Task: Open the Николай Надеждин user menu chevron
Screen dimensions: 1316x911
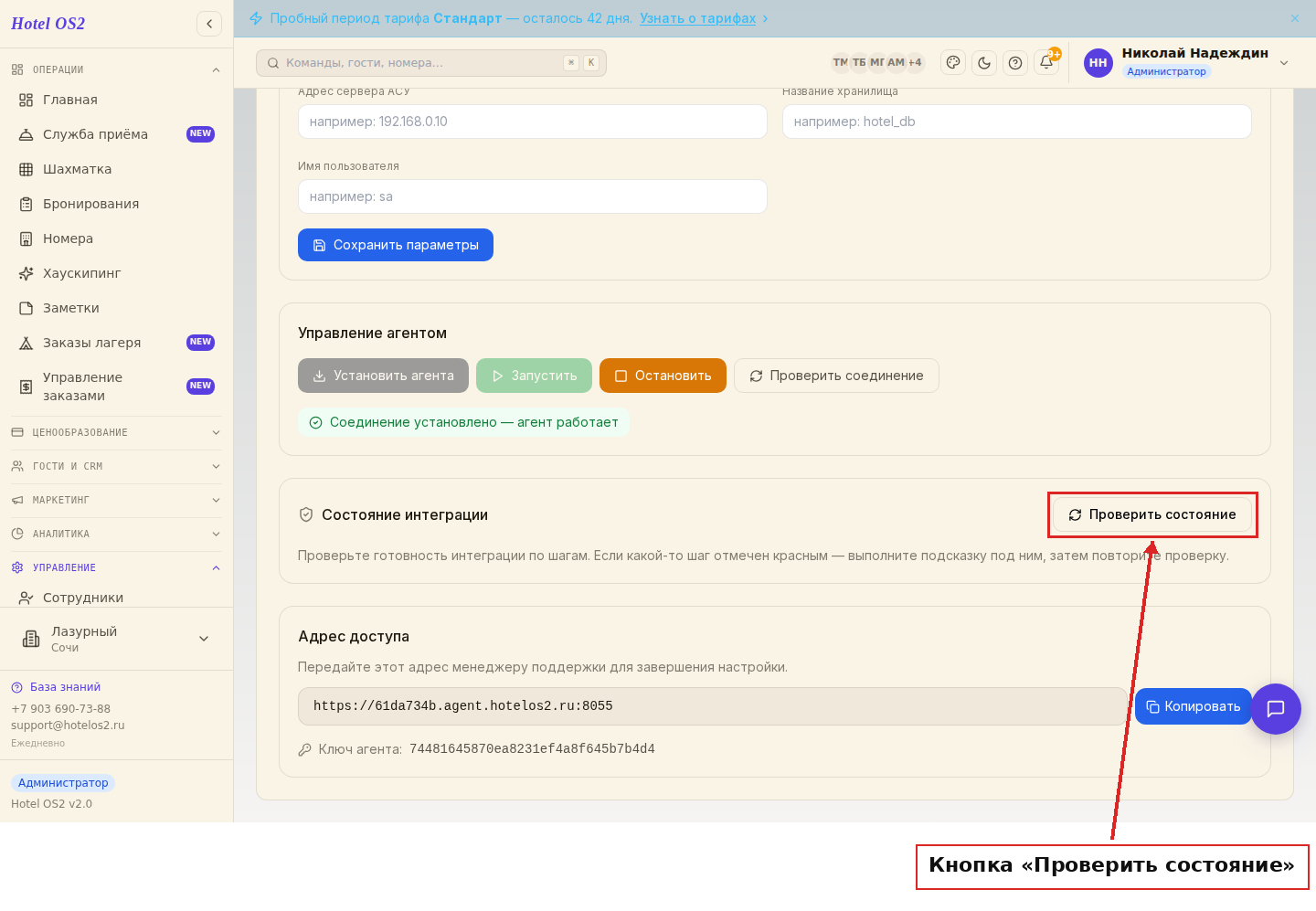Action: click(x=1284, y=63)
